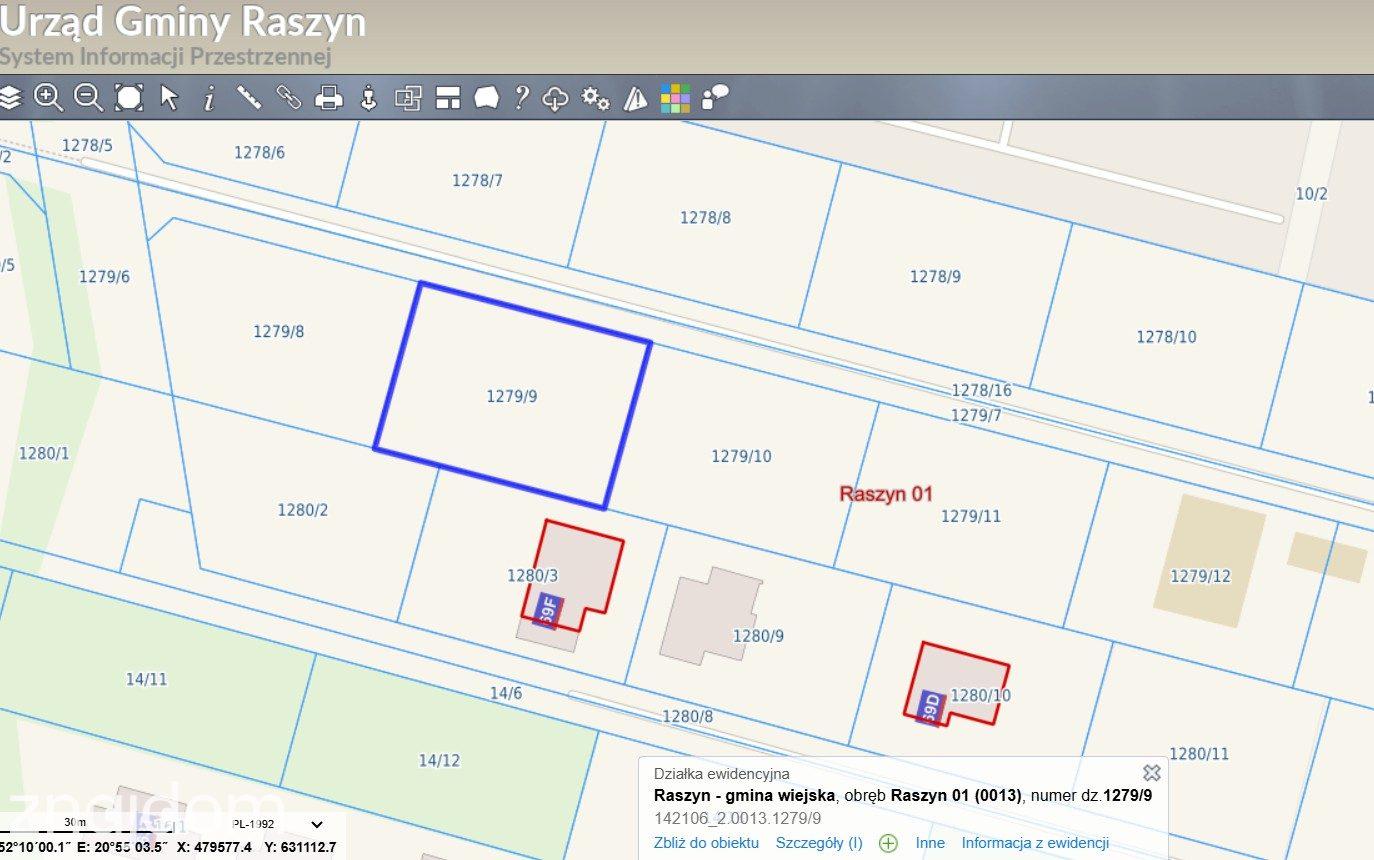Open the colorful grid palette icon
The height and width of the screenshot is (860, 1374).
(675, 98)
